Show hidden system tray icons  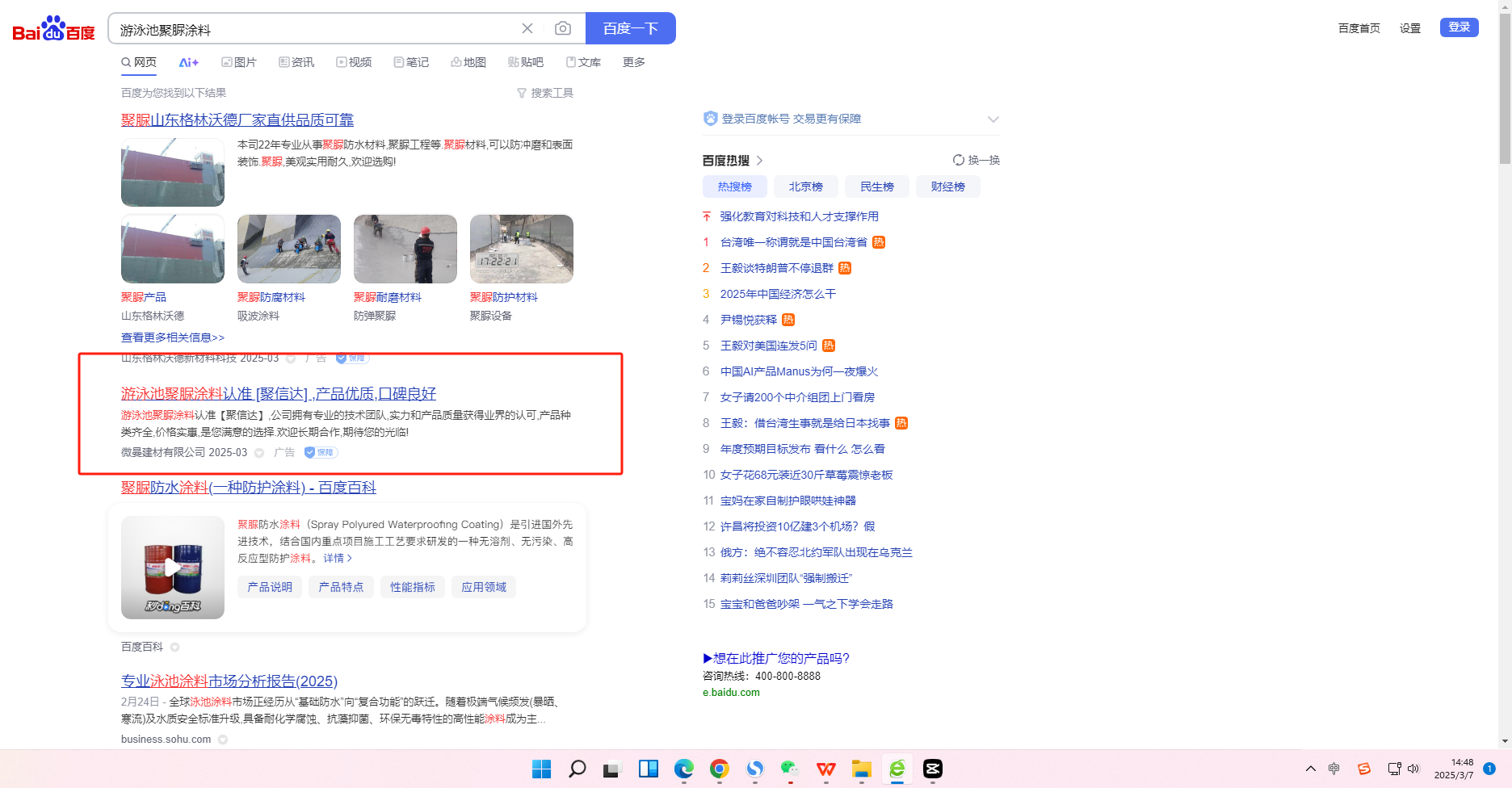pos(1310,769)
